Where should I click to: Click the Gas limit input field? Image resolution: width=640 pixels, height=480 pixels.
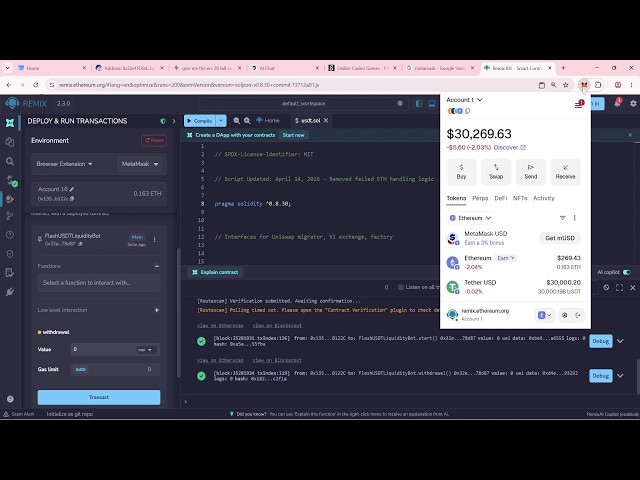point(115,369)
